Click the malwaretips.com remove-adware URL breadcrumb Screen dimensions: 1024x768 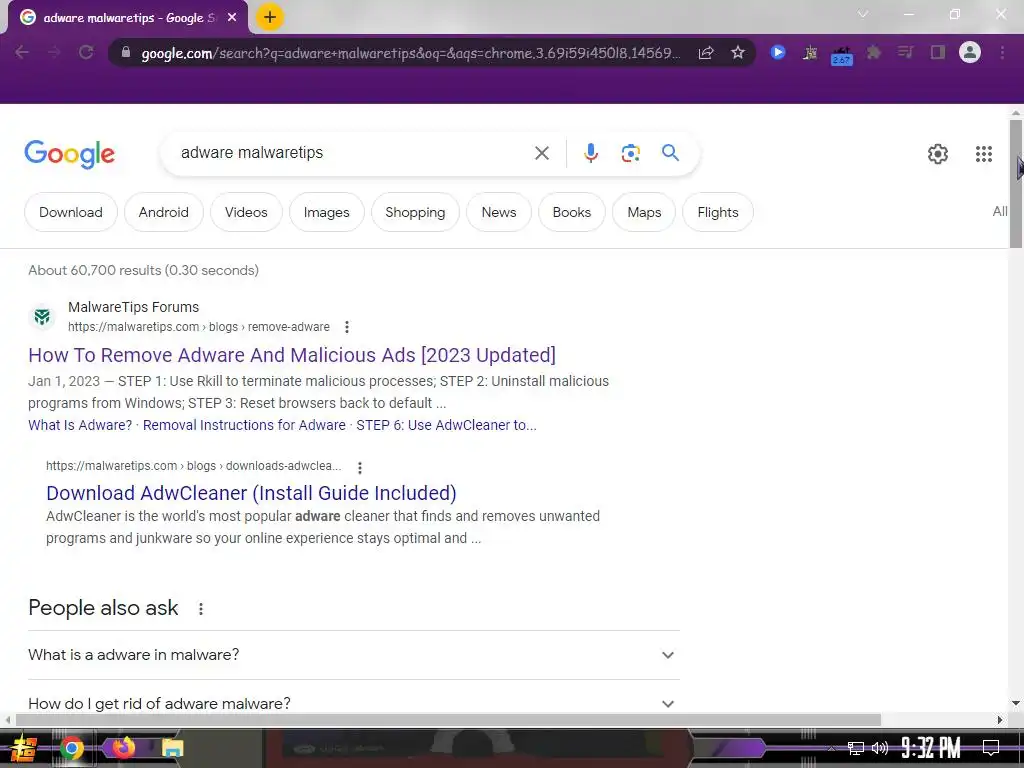[199, 327]
